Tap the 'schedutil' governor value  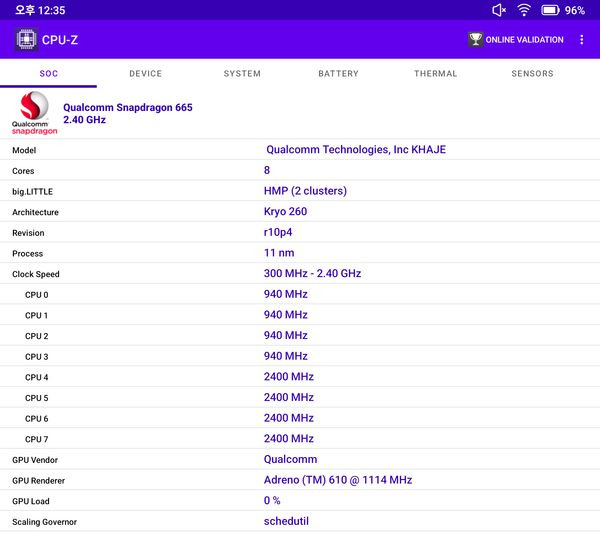pos(286,521)
